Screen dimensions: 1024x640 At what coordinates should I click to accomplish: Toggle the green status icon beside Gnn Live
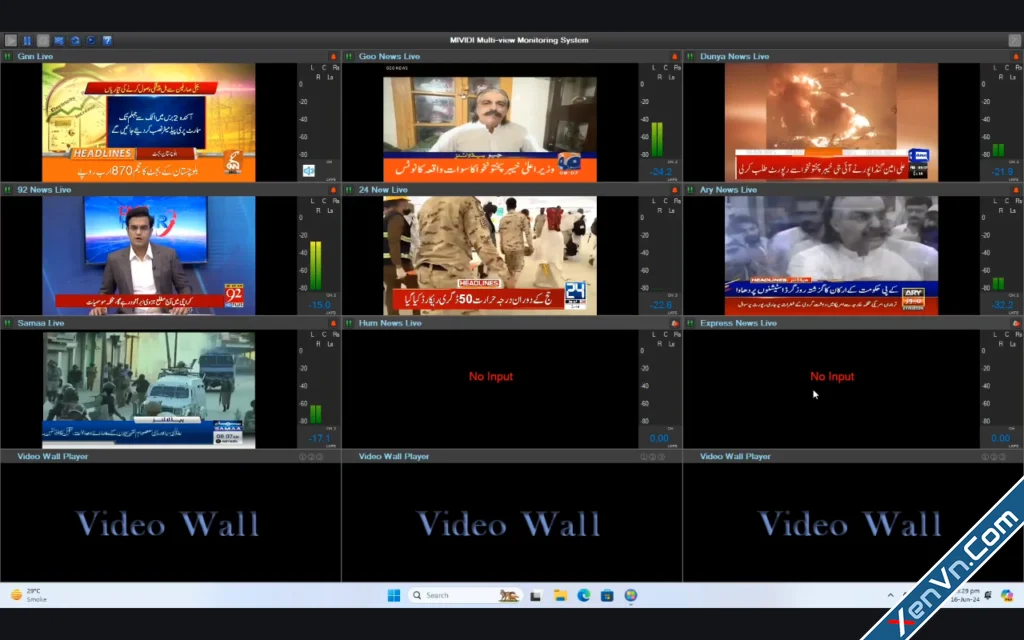click(x=8, y=57)
